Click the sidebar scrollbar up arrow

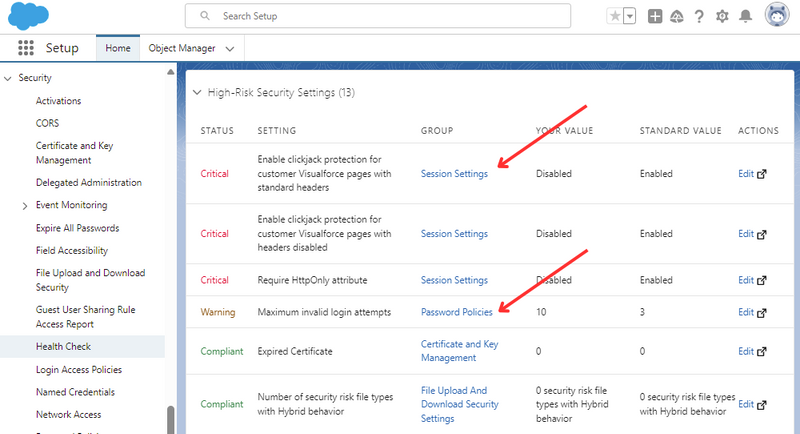pos(170,72)
